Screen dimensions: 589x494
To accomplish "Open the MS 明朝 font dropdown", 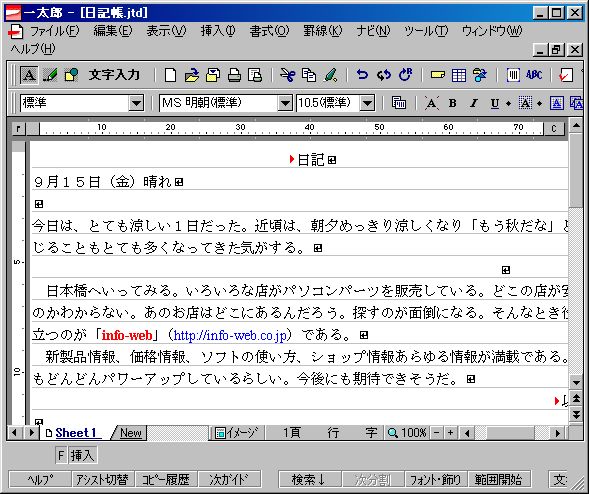I will [x=285, y=103].
